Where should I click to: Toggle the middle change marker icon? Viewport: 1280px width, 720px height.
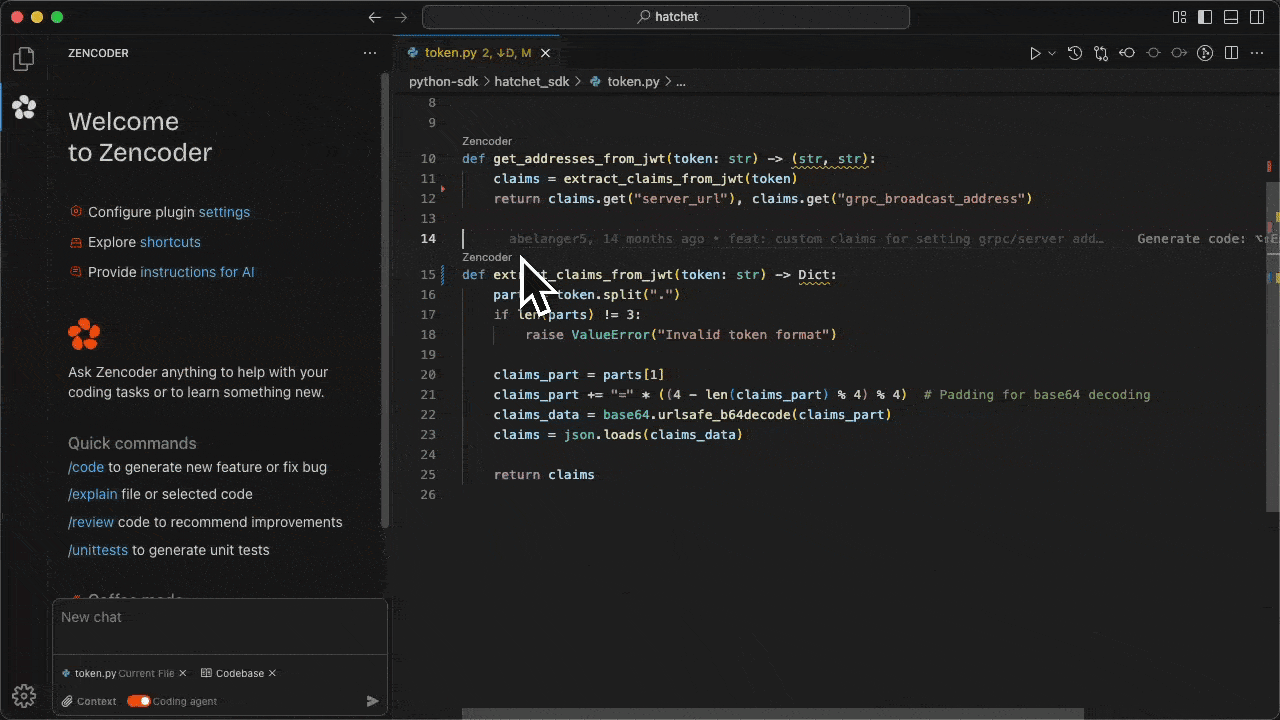1153,53
